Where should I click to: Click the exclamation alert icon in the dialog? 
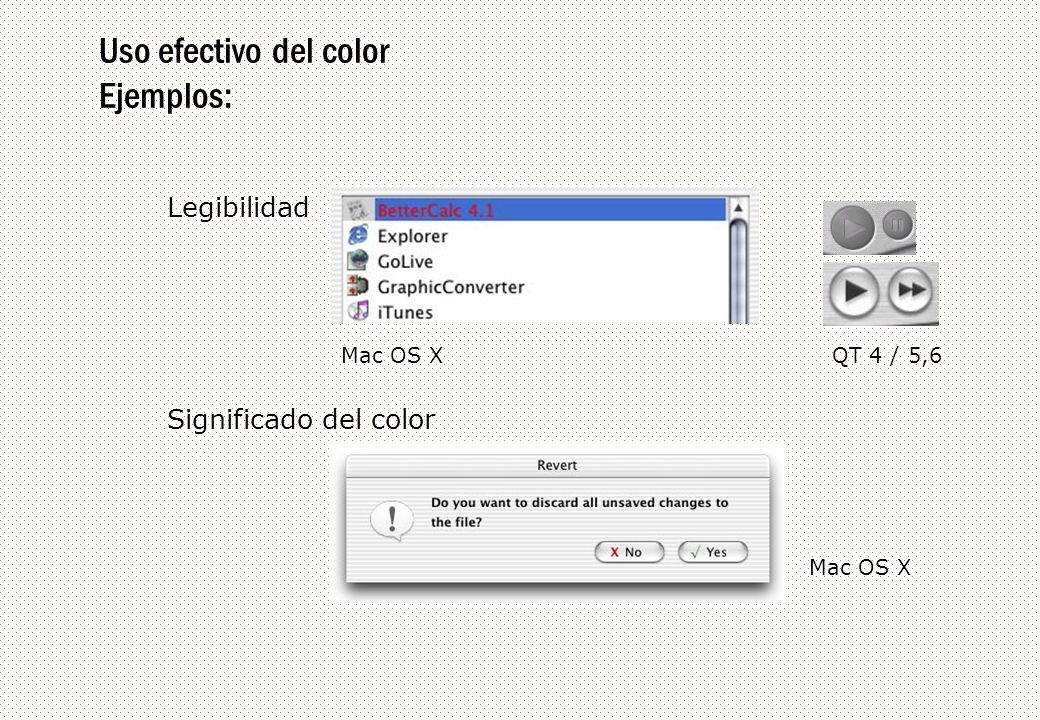pos(391,520)
